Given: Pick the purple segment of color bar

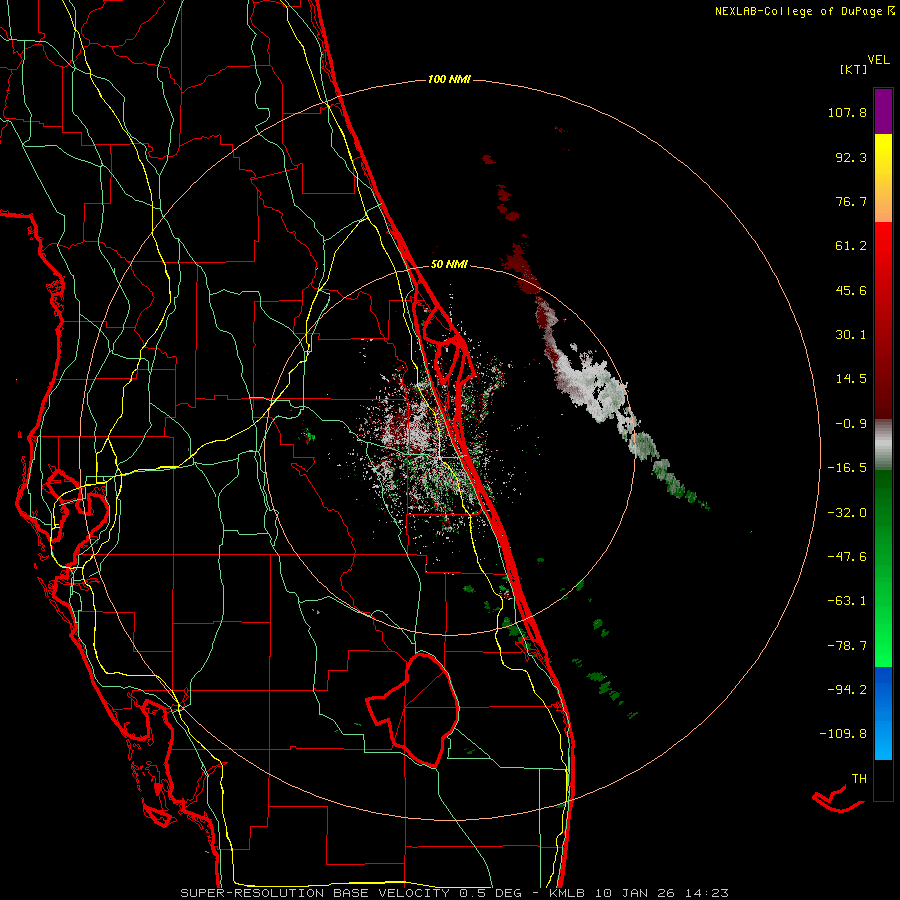Looking at the screenshot, I should pyautogui.click(x=883, y=111).
